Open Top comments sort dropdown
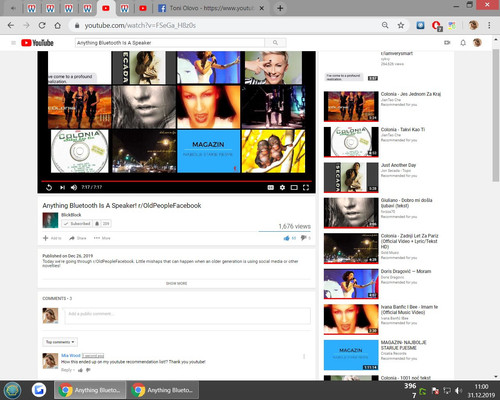This screenshot has width=500, height=400. point(60,342)
